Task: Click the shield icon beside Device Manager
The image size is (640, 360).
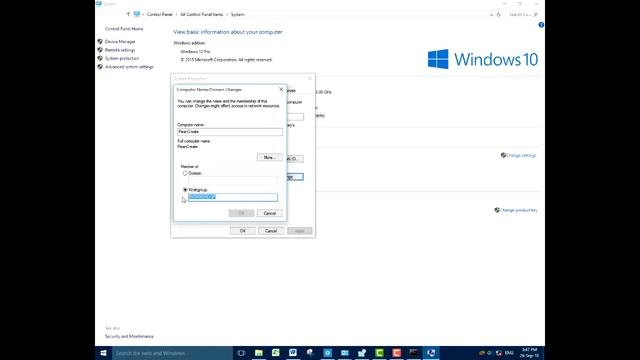Action: (100, 42)
